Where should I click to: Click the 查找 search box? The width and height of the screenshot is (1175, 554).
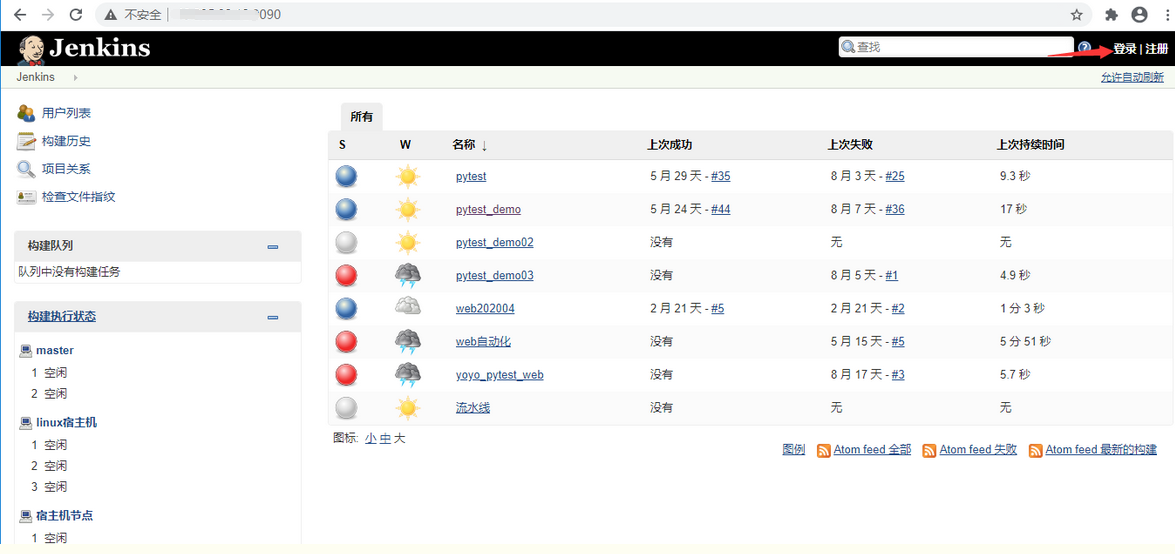(x=956, y=47)
